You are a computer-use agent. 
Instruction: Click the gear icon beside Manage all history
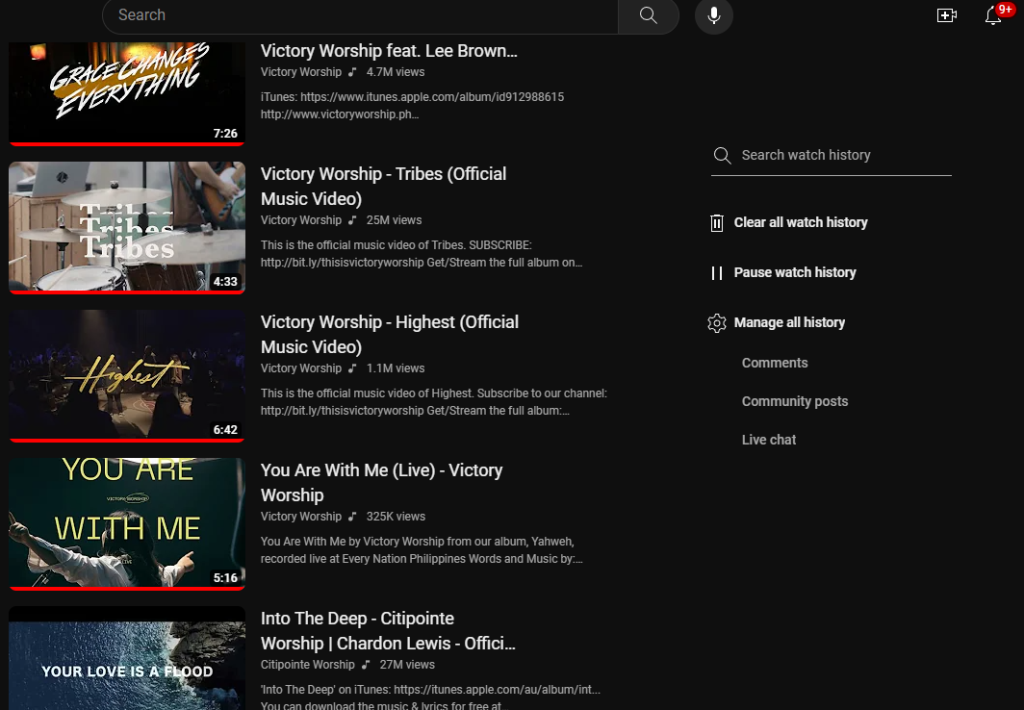click(716, 323)
